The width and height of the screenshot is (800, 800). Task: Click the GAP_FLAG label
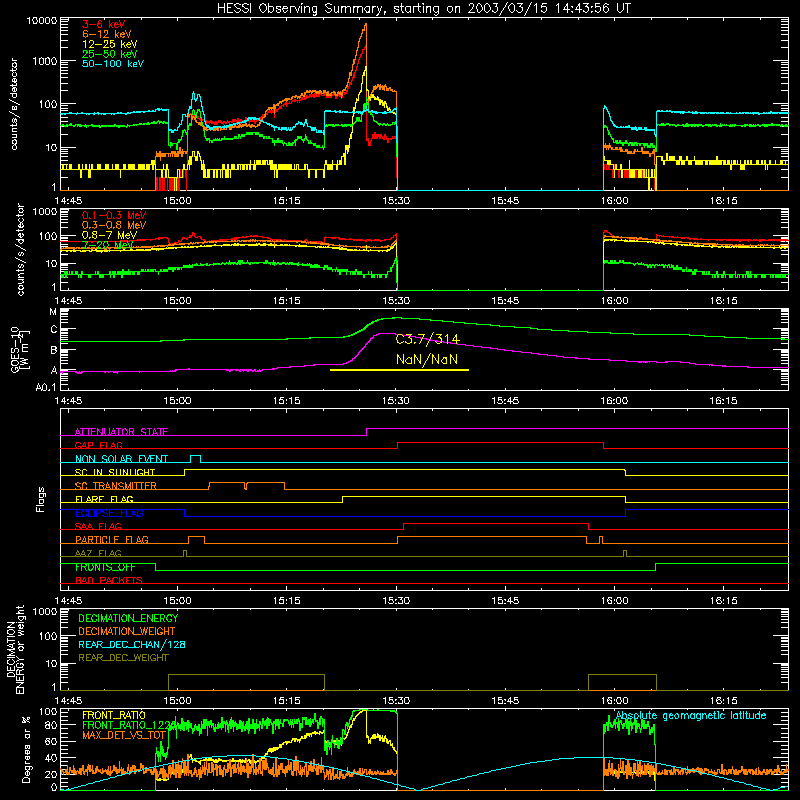(98, 445)
